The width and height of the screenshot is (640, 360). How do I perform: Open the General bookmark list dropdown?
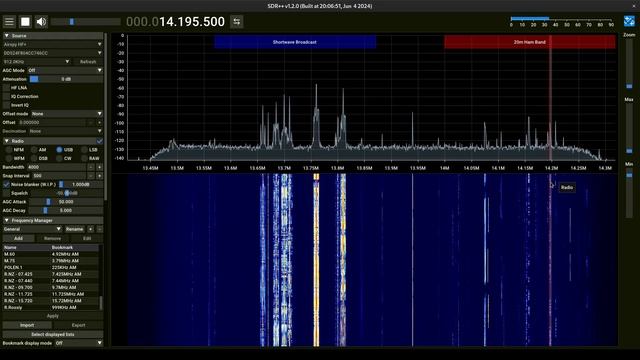tap(32, 229)
